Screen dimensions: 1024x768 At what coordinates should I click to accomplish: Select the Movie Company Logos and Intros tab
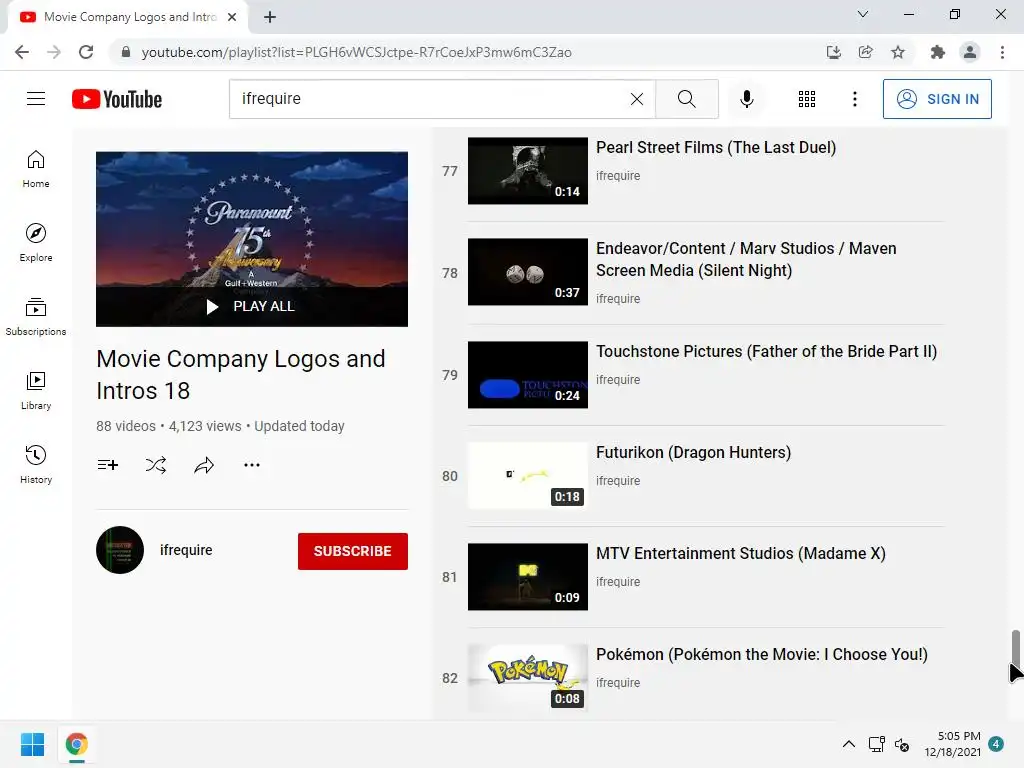coord(128,17)
